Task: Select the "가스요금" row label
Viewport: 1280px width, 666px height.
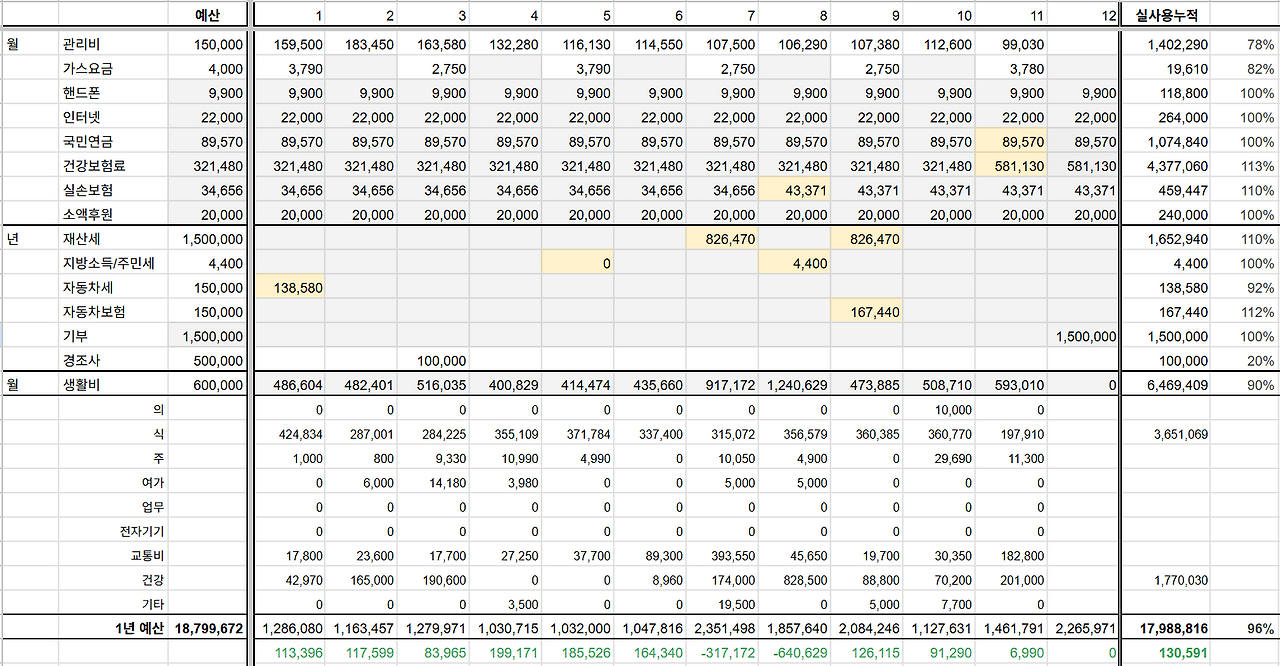Action: click(x=87, y=69)
